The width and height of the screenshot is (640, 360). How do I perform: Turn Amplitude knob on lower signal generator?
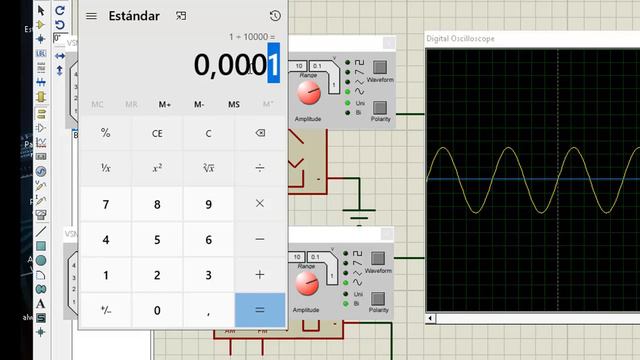point(307,284)
